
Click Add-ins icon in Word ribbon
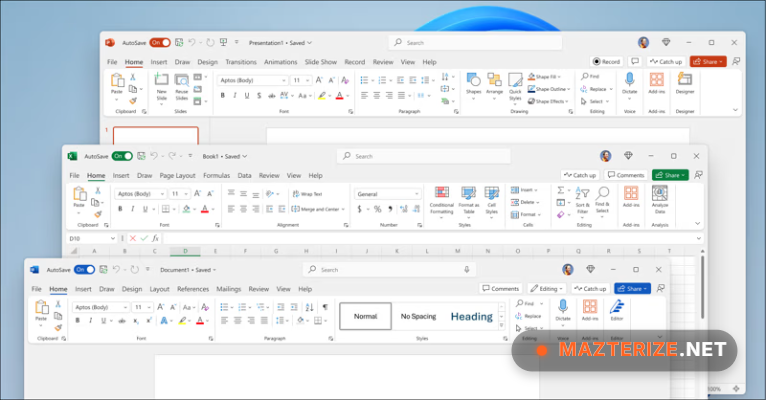[590, 310]
